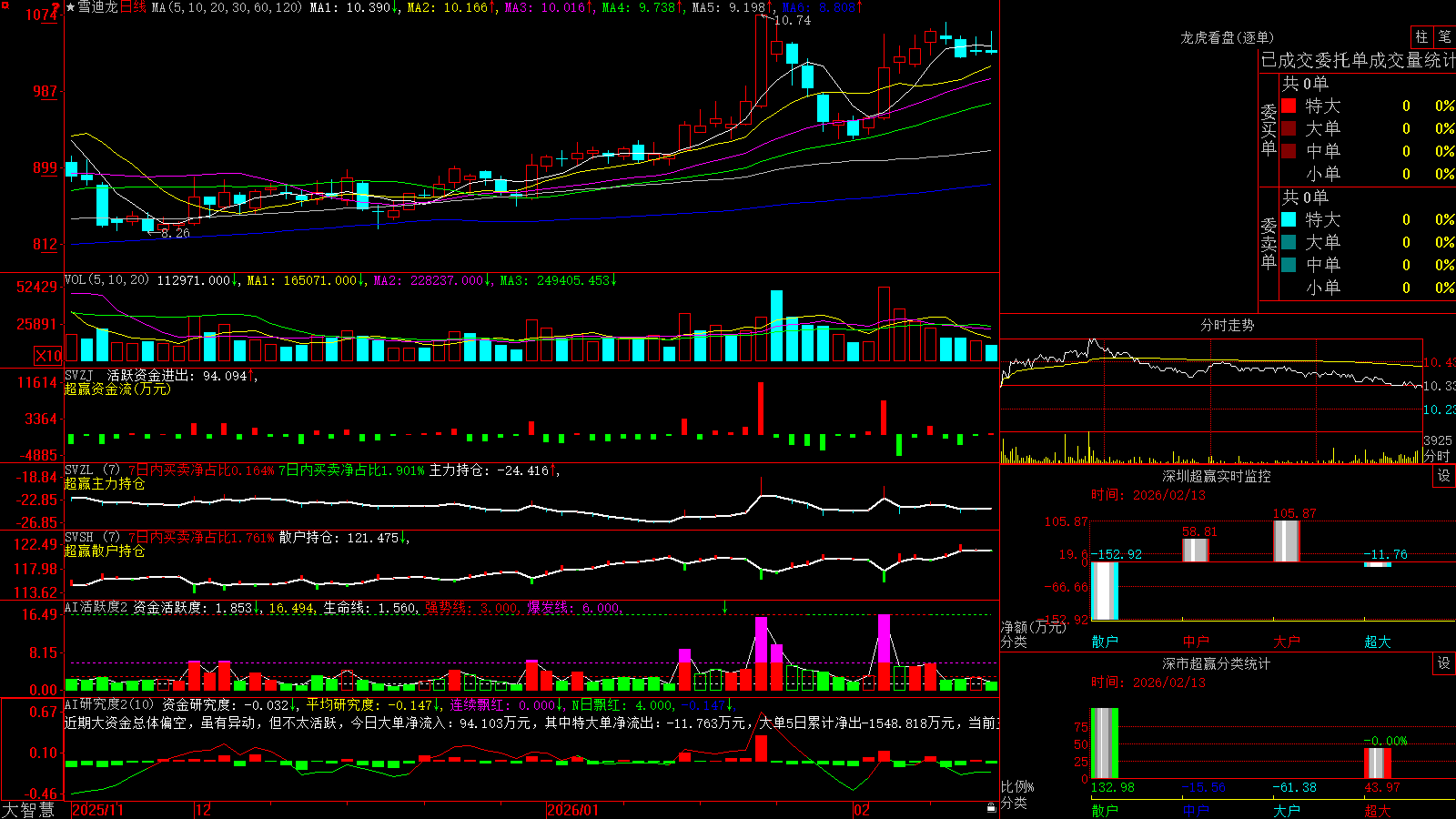This screenshot has height=819, width=1456.
Task: Click the MA1: 10.390 value
Action: [x=351, y=7]
